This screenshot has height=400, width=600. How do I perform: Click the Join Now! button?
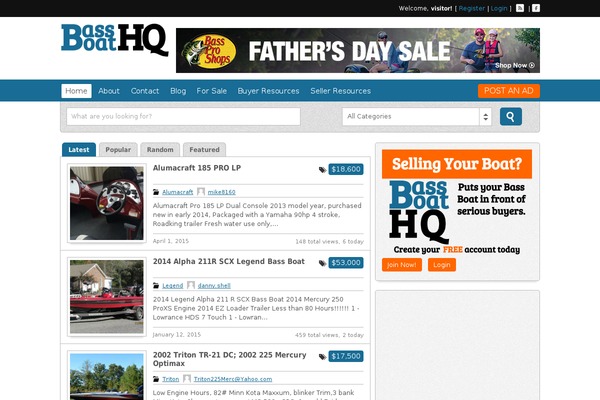(x=402, y=265)
